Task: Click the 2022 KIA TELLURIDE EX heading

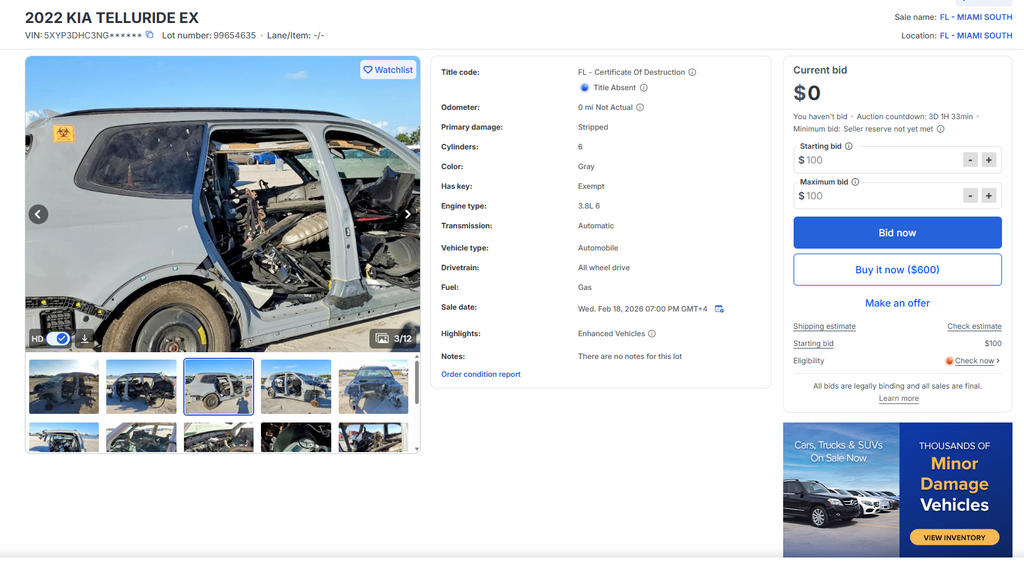Action: click(x=112, y=18)
